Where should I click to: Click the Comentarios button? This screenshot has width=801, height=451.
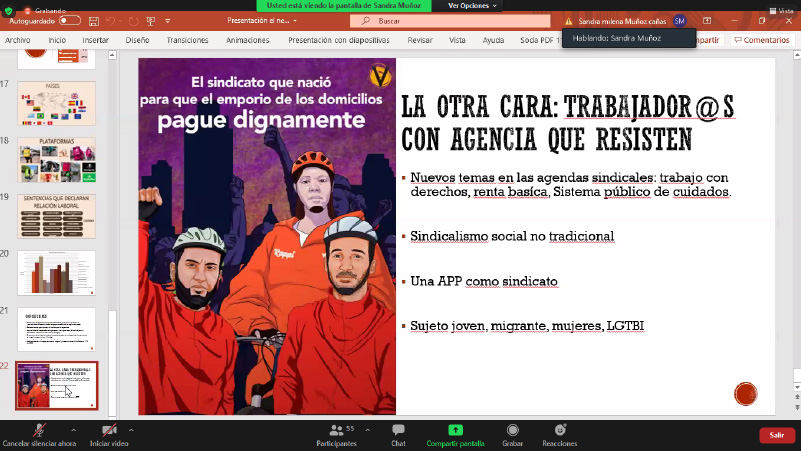click(762, 40)
